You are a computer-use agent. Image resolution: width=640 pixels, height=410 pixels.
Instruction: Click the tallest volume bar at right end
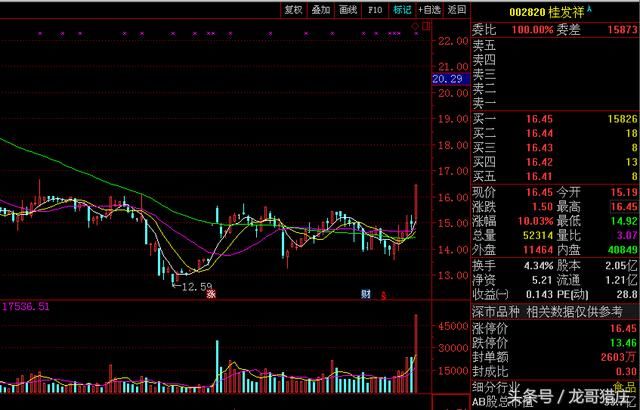(416, 370)
